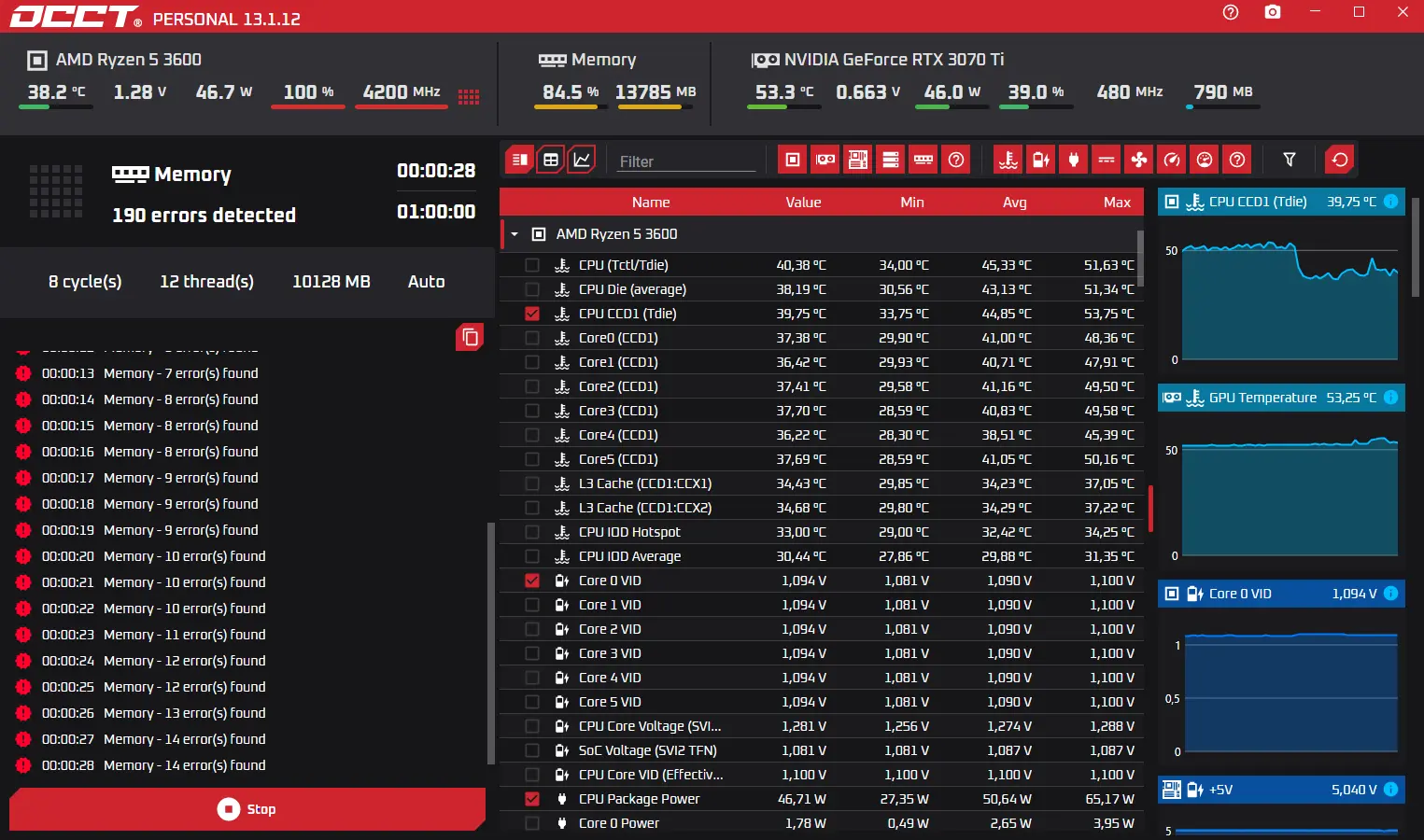Toggle the memory sensors filter icon
The width and height of the screenshot is (1424, 840).
(x=923, y=160)
